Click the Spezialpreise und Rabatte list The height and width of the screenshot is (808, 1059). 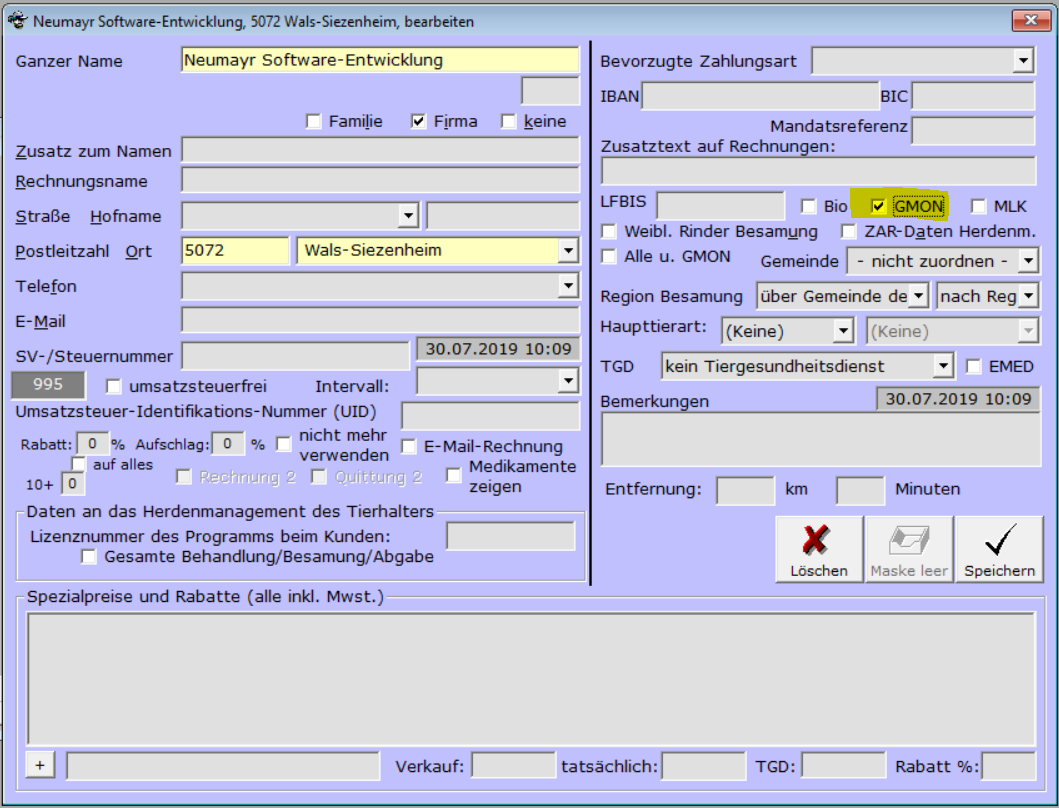click(x=531, y=678)
